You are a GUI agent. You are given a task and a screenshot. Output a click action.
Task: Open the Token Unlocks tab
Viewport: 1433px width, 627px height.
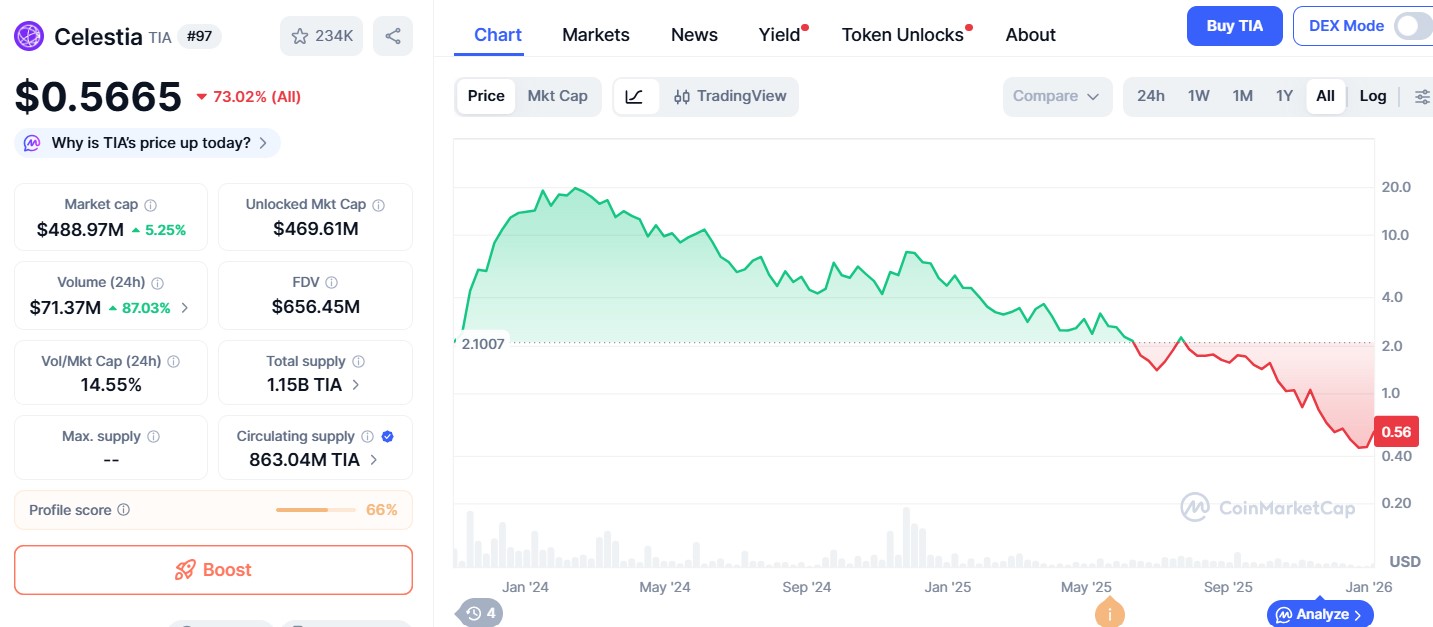click(901, 34)
